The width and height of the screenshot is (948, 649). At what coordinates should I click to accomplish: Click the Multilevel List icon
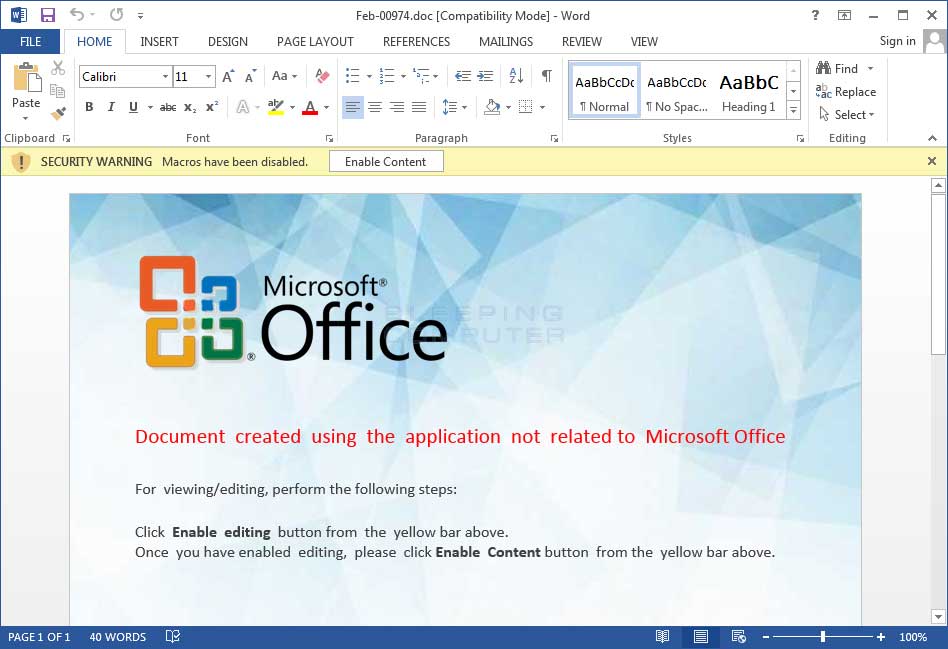pos(421,76)
